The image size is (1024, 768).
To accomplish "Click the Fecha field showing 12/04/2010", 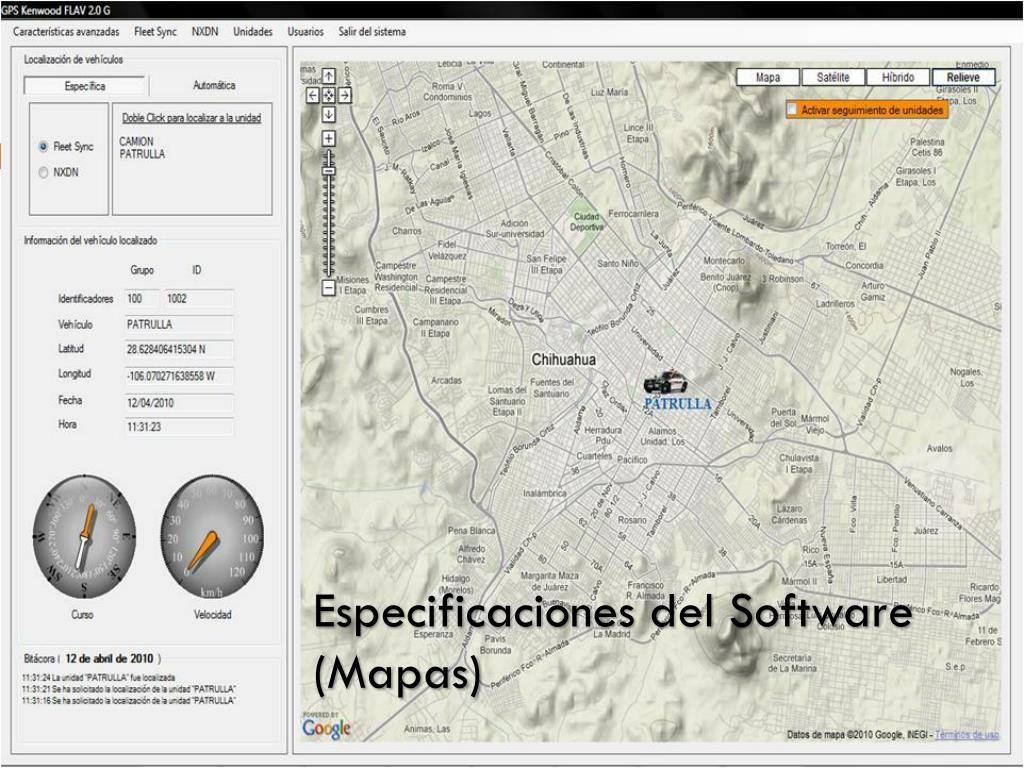I will (x=179, y=403).
